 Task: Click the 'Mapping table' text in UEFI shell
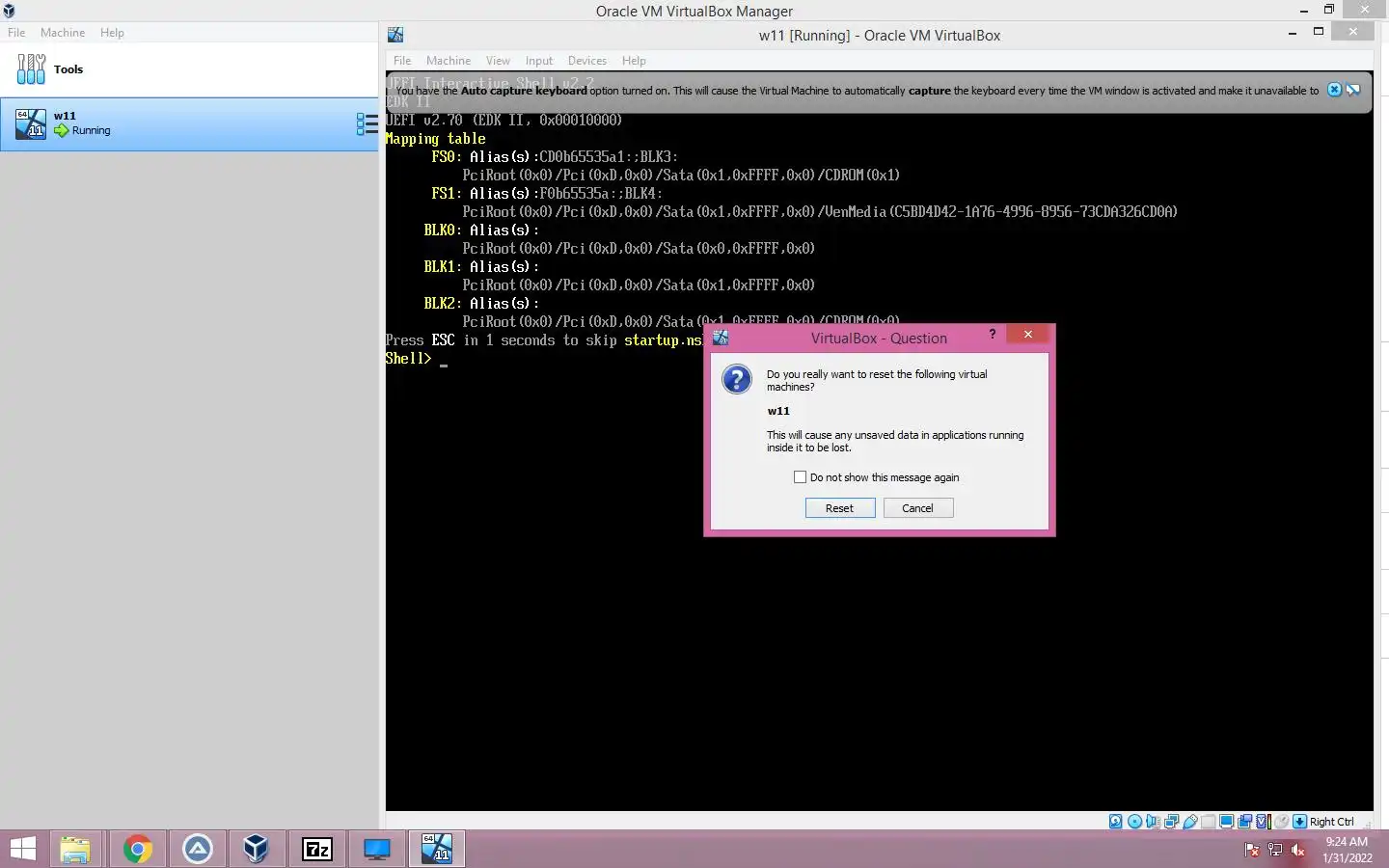(435, 139)
